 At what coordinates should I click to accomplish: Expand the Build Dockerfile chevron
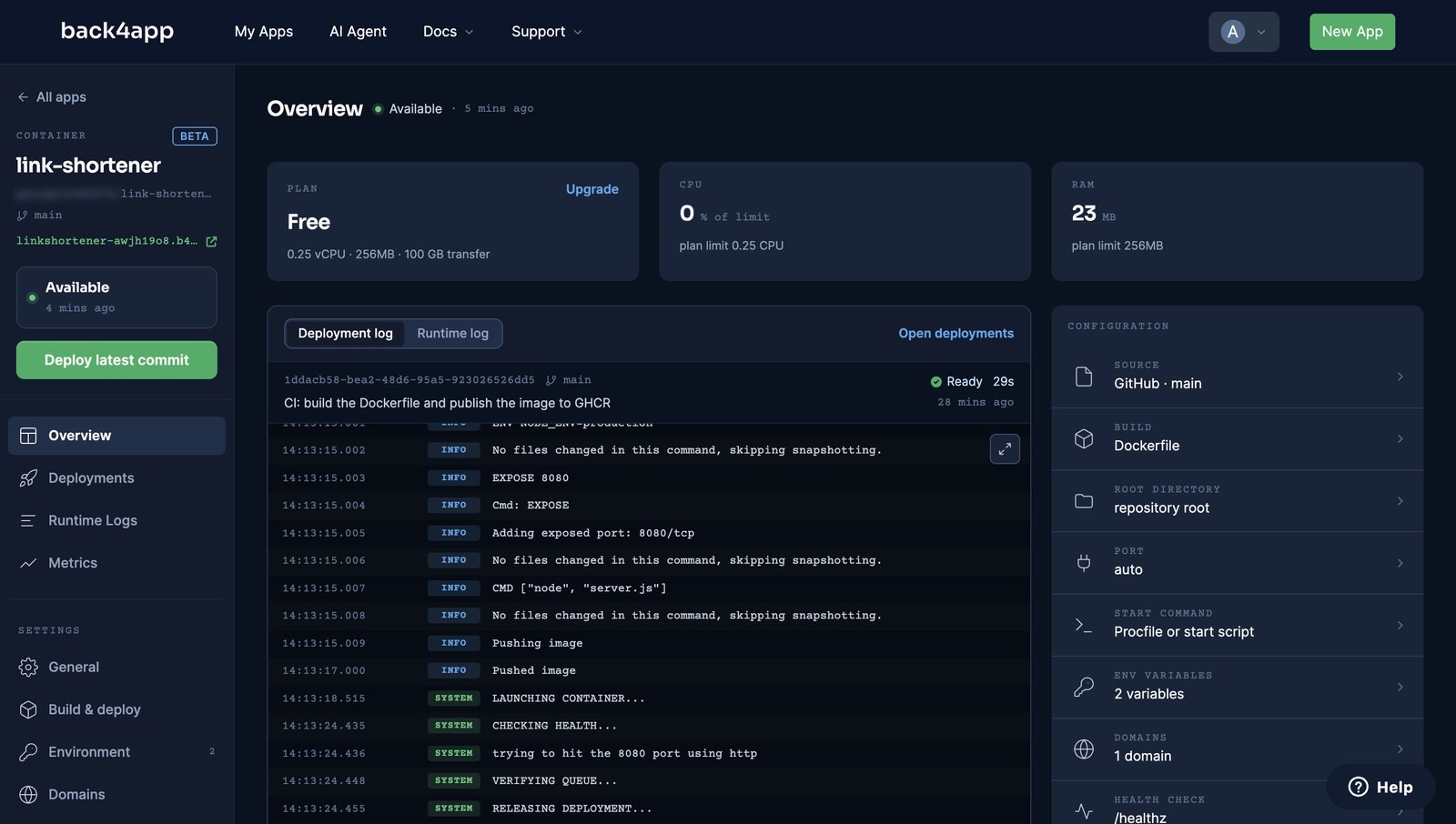[1400, 438]
